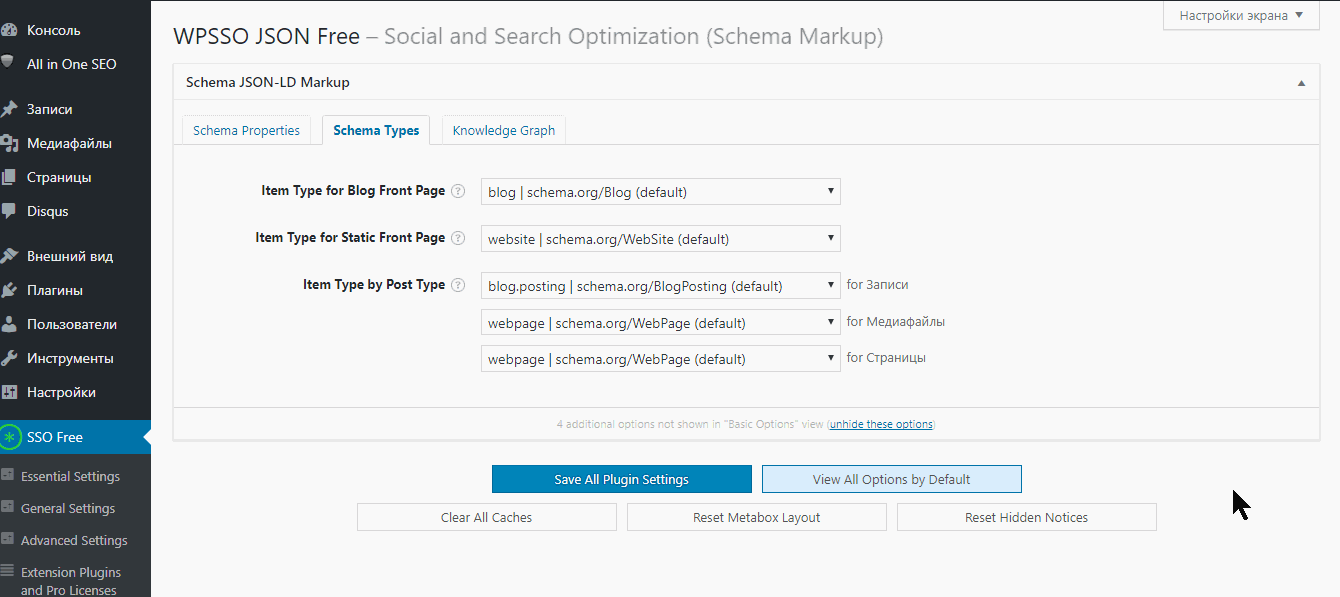Expand the Настройки экрана screen options
This screenshot has height=597, width=1340.
pyautogui.click(x=1241, y=15)
